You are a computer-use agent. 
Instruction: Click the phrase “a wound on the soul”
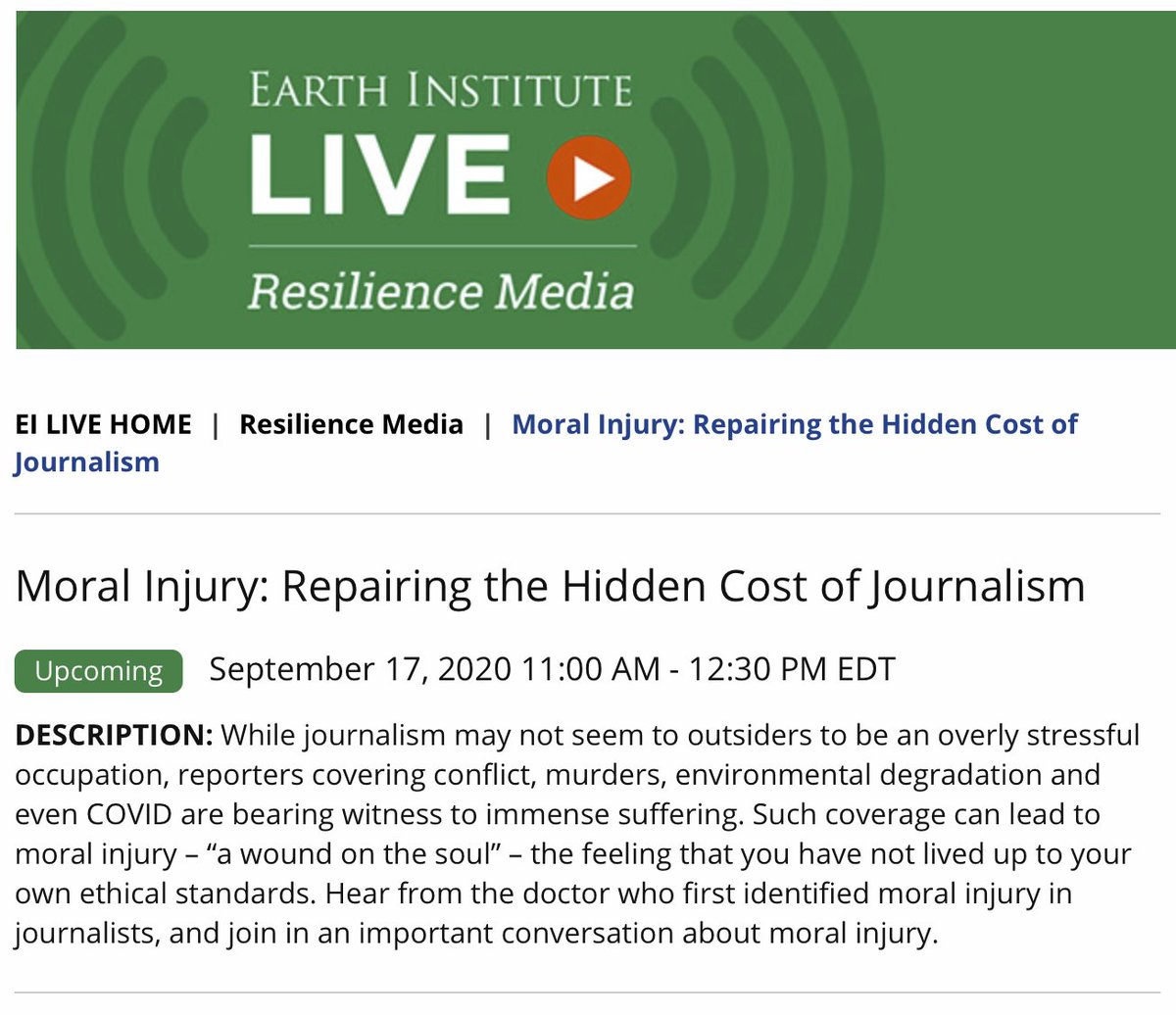click(355, 854)
